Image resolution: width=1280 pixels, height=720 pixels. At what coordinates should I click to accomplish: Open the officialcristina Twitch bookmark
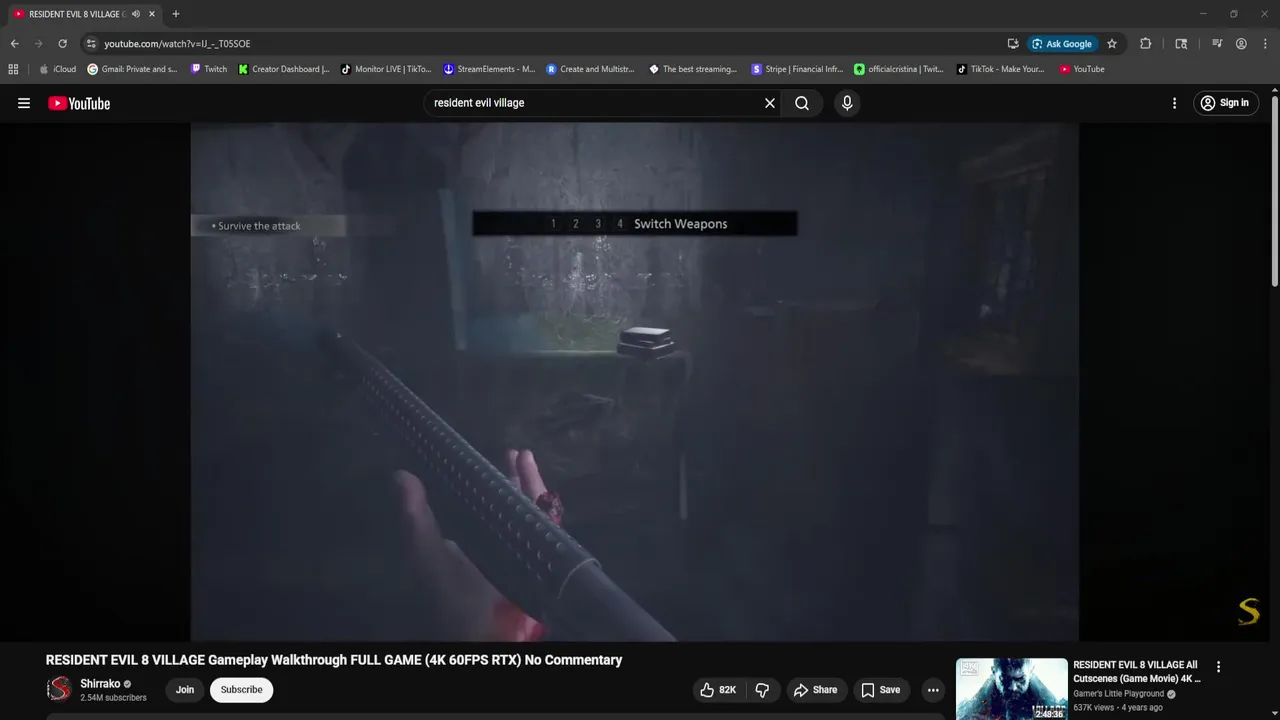point(898,69)
